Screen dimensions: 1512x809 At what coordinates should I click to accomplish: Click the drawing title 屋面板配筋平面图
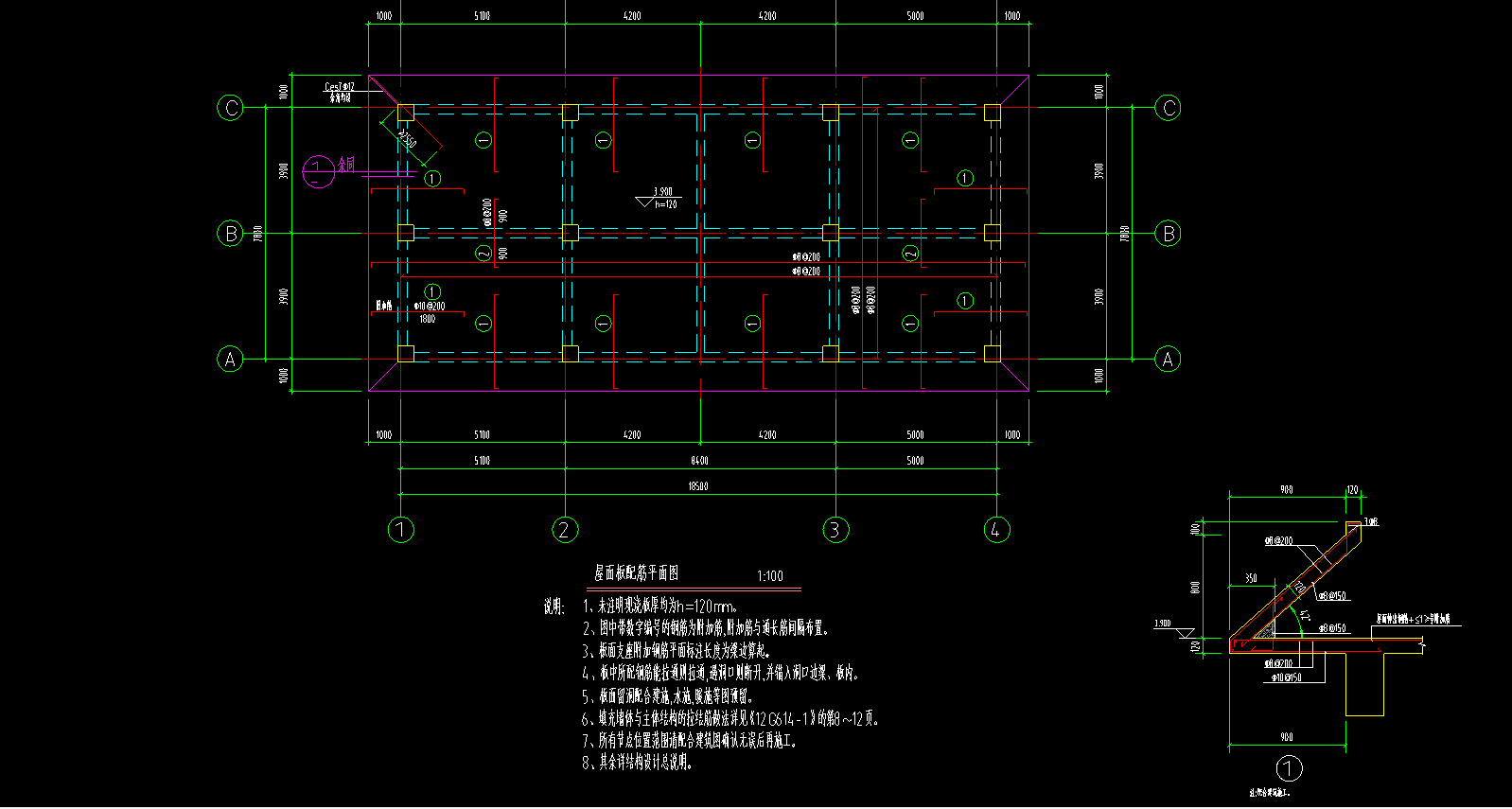pyautogui.click(x=636, y=573)
